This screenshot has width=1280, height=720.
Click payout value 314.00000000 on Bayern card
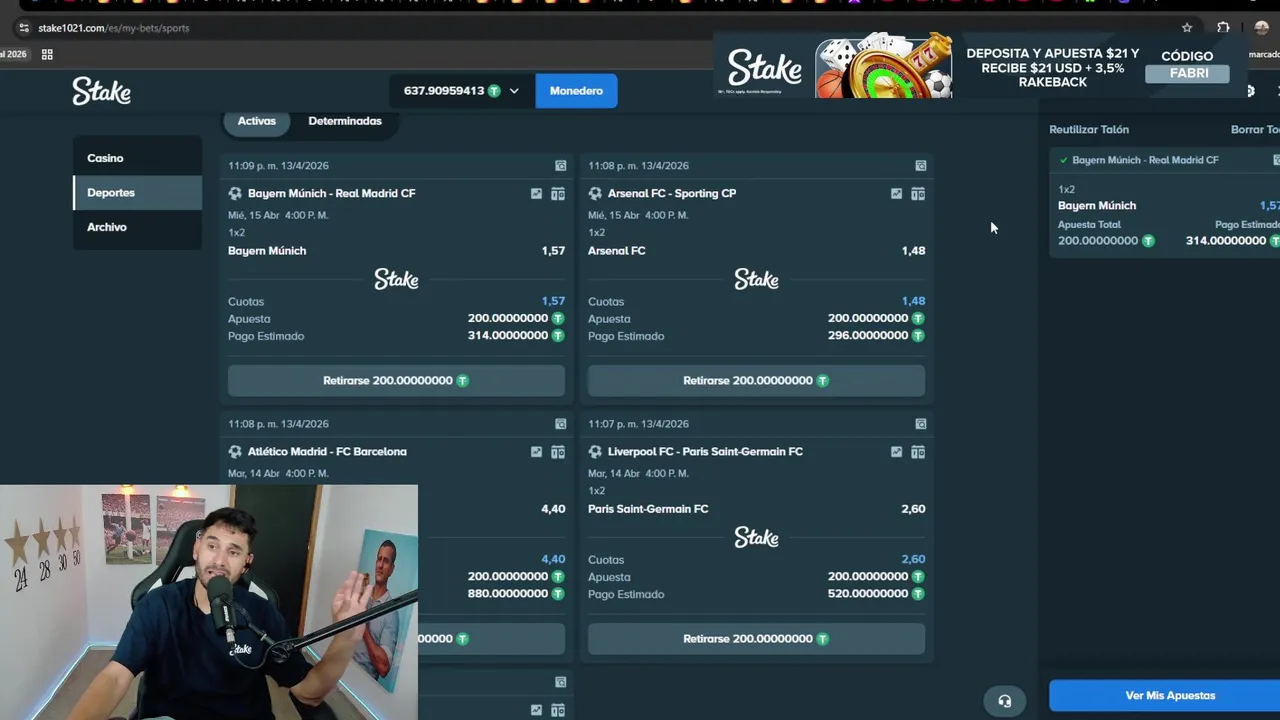point(508,336)
